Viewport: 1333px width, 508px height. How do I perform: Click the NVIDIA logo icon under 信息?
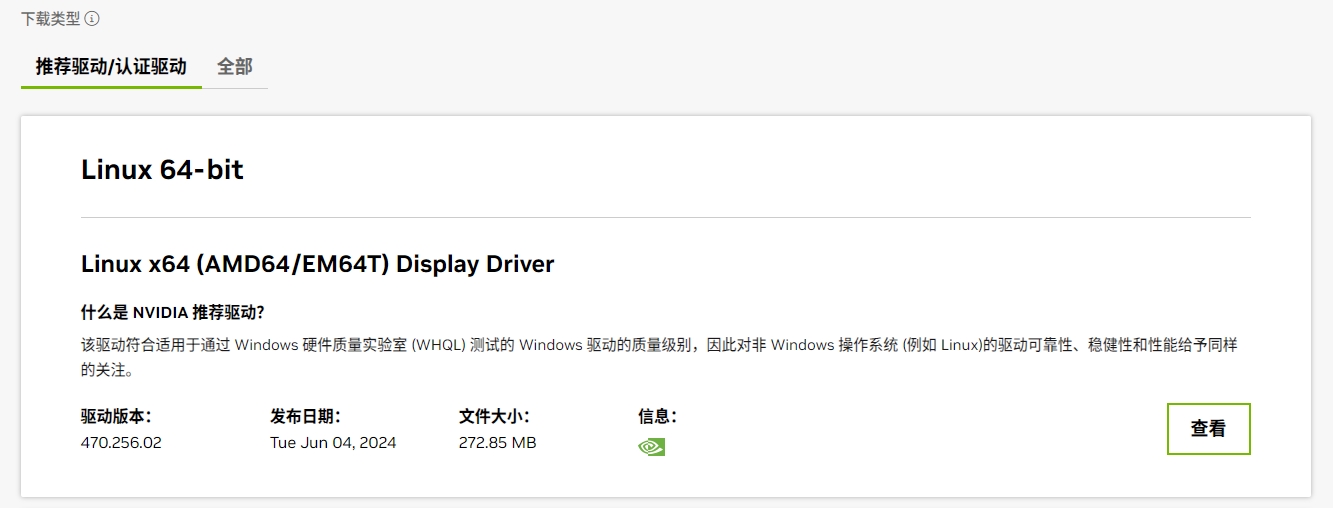coord(651,446)
